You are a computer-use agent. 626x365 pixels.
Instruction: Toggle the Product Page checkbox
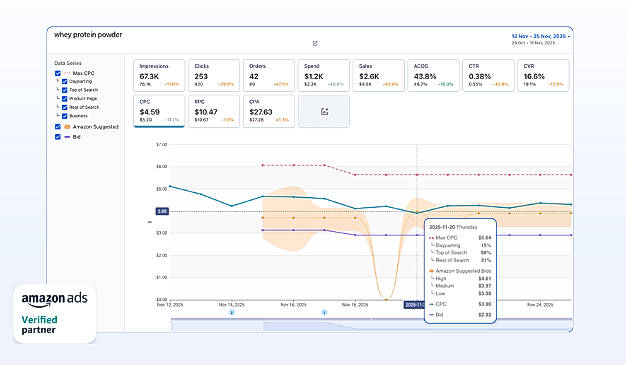(x=65, y=99)
